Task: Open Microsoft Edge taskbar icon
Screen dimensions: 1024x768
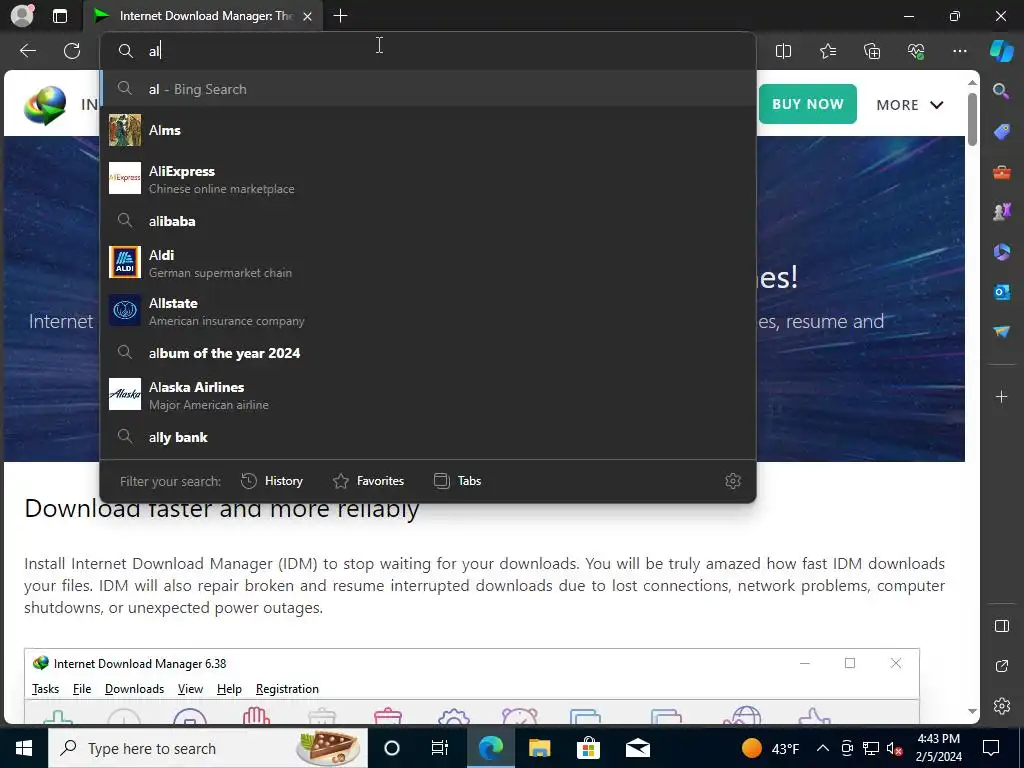Action: click(x=490, y=748)
